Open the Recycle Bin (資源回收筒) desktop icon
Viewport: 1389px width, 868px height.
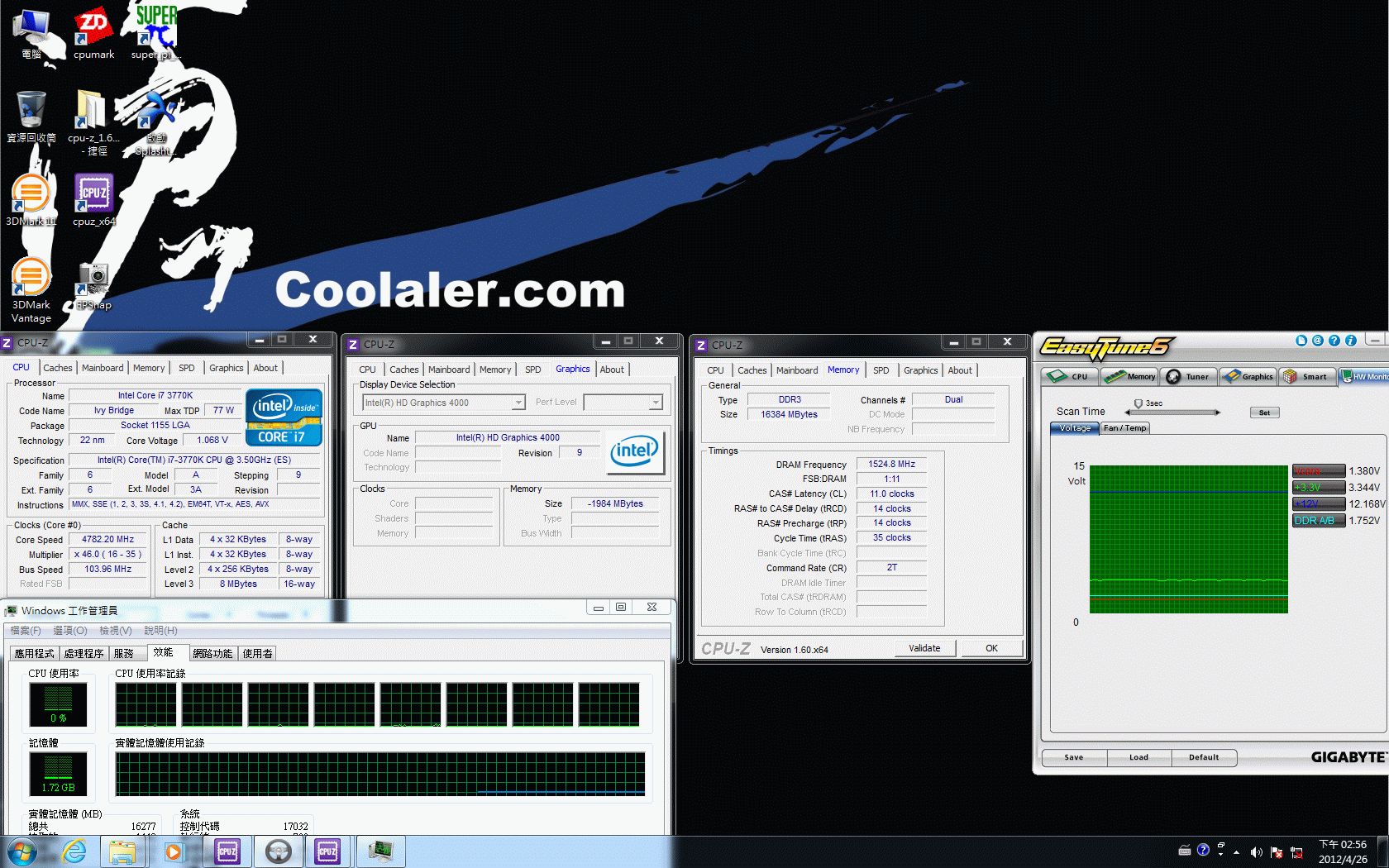[31, 117]
